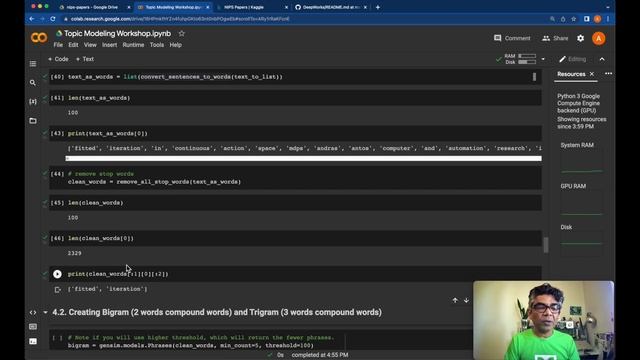Open the Insert menu

[109, 45]
